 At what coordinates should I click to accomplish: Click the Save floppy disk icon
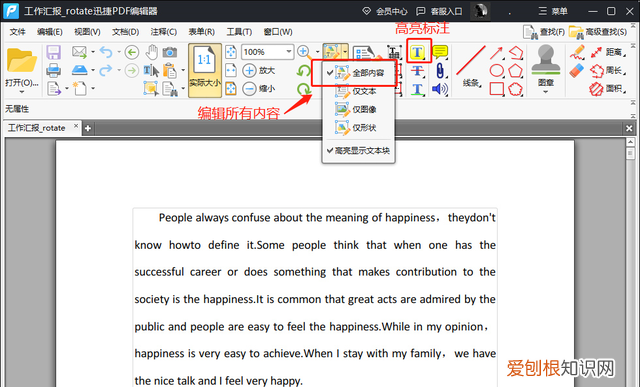(53, 52)
